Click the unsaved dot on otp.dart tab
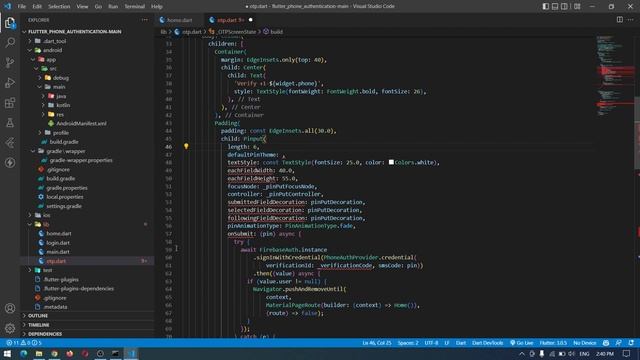The width and height of the screenshot is (640, 360). pos(251,20)
